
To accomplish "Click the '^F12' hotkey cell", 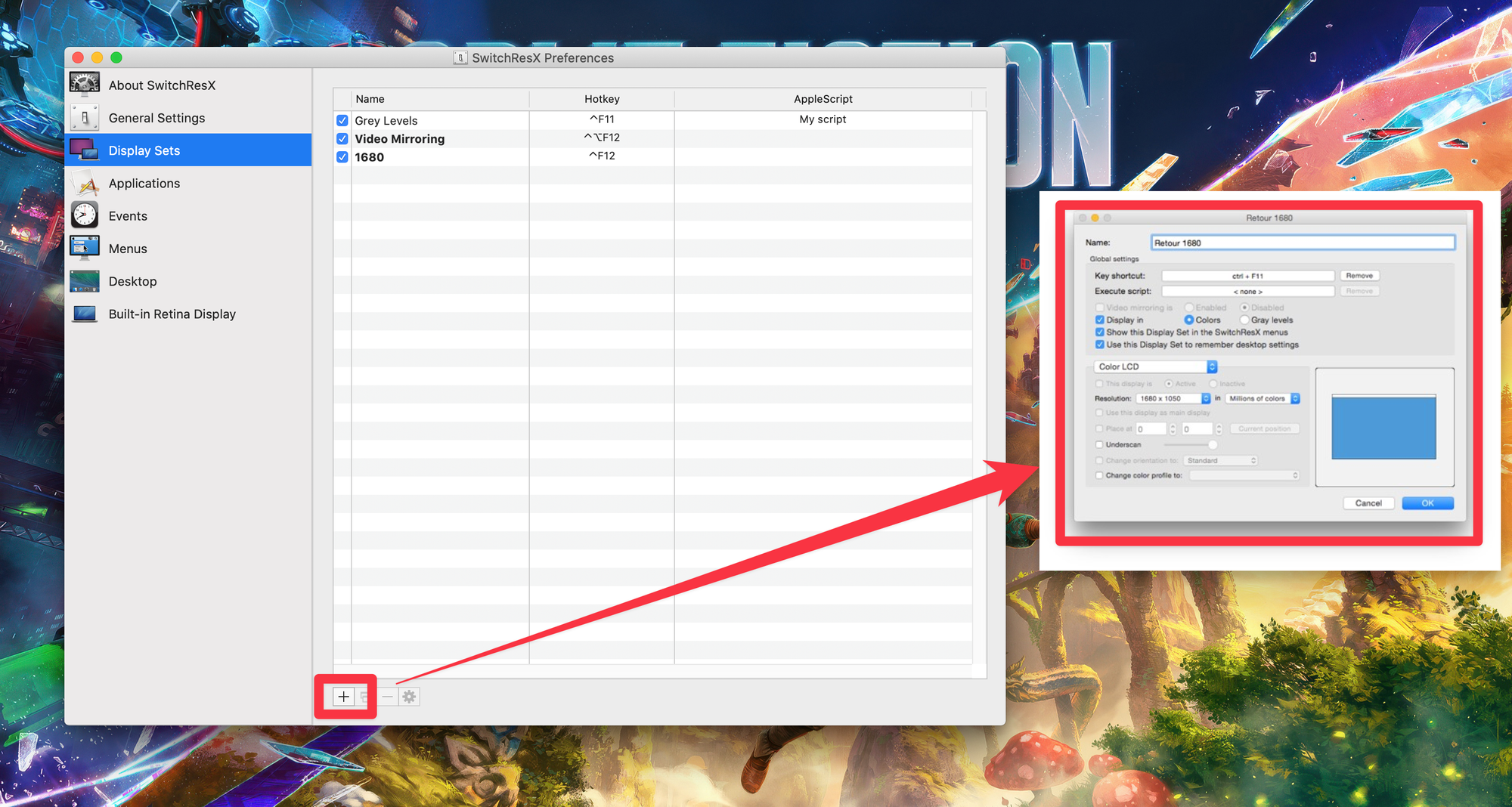I will point(602,156).
